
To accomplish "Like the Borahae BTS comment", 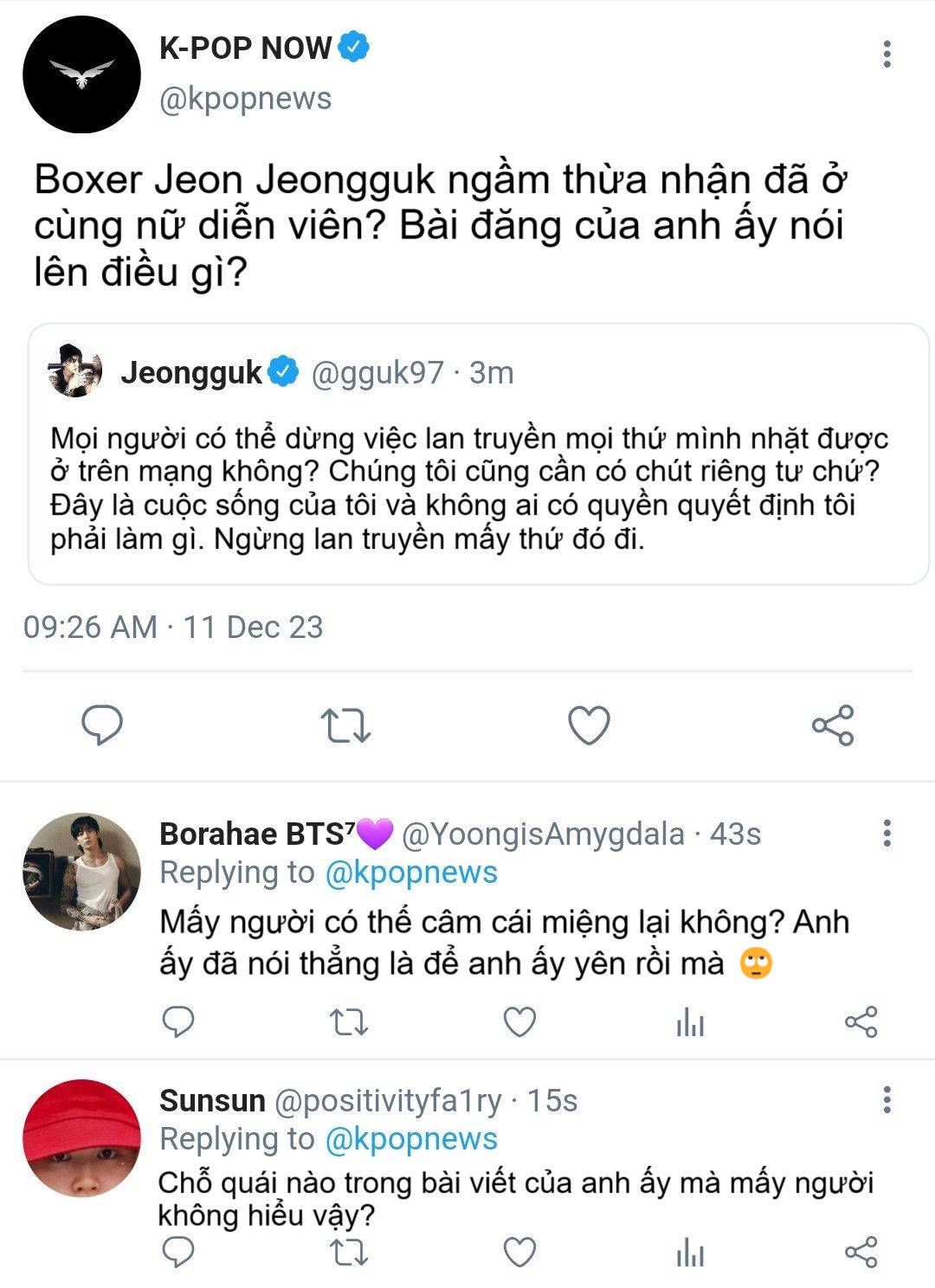I will pos(519,1022).
